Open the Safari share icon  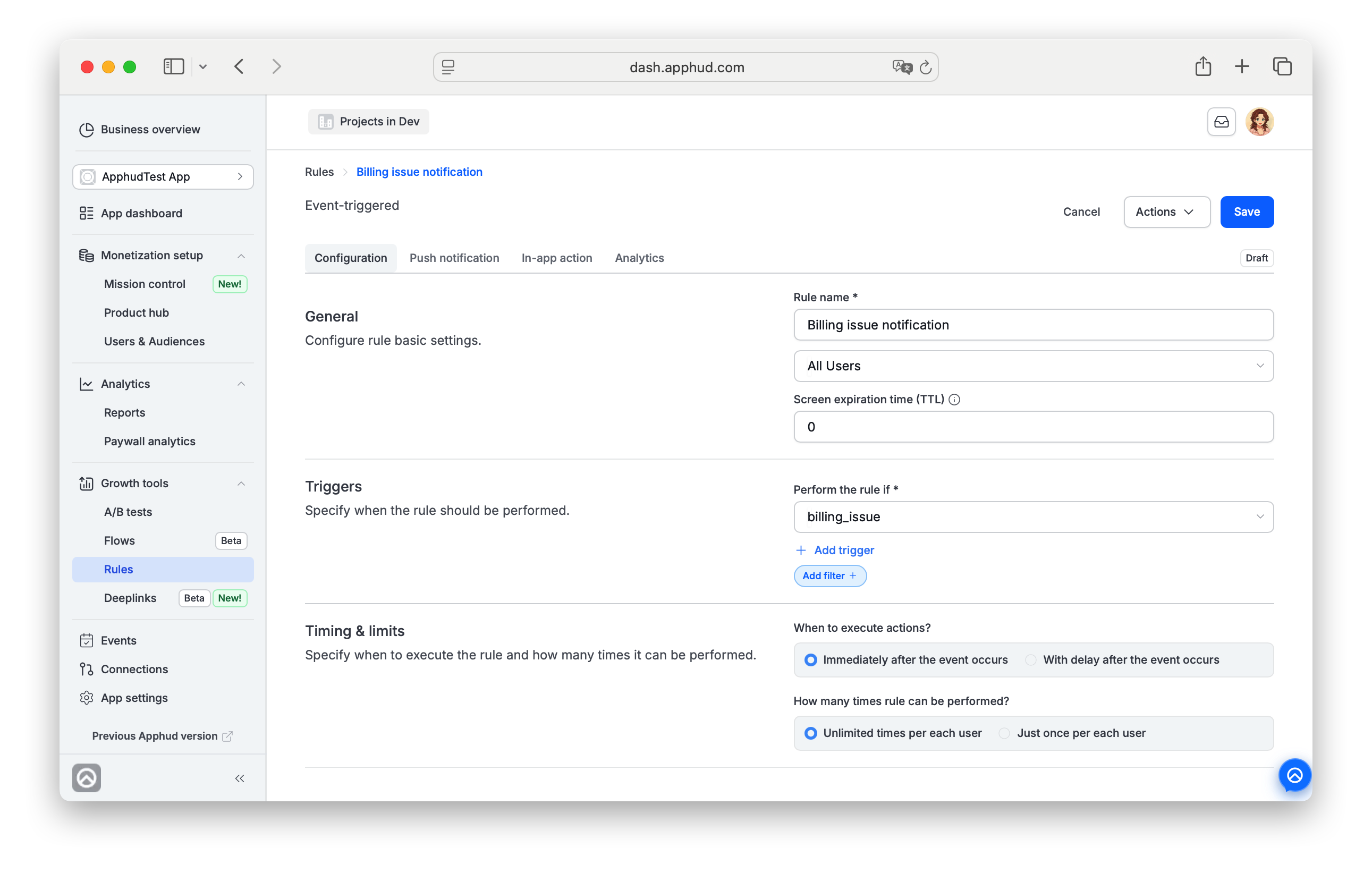coord(1202,66)
